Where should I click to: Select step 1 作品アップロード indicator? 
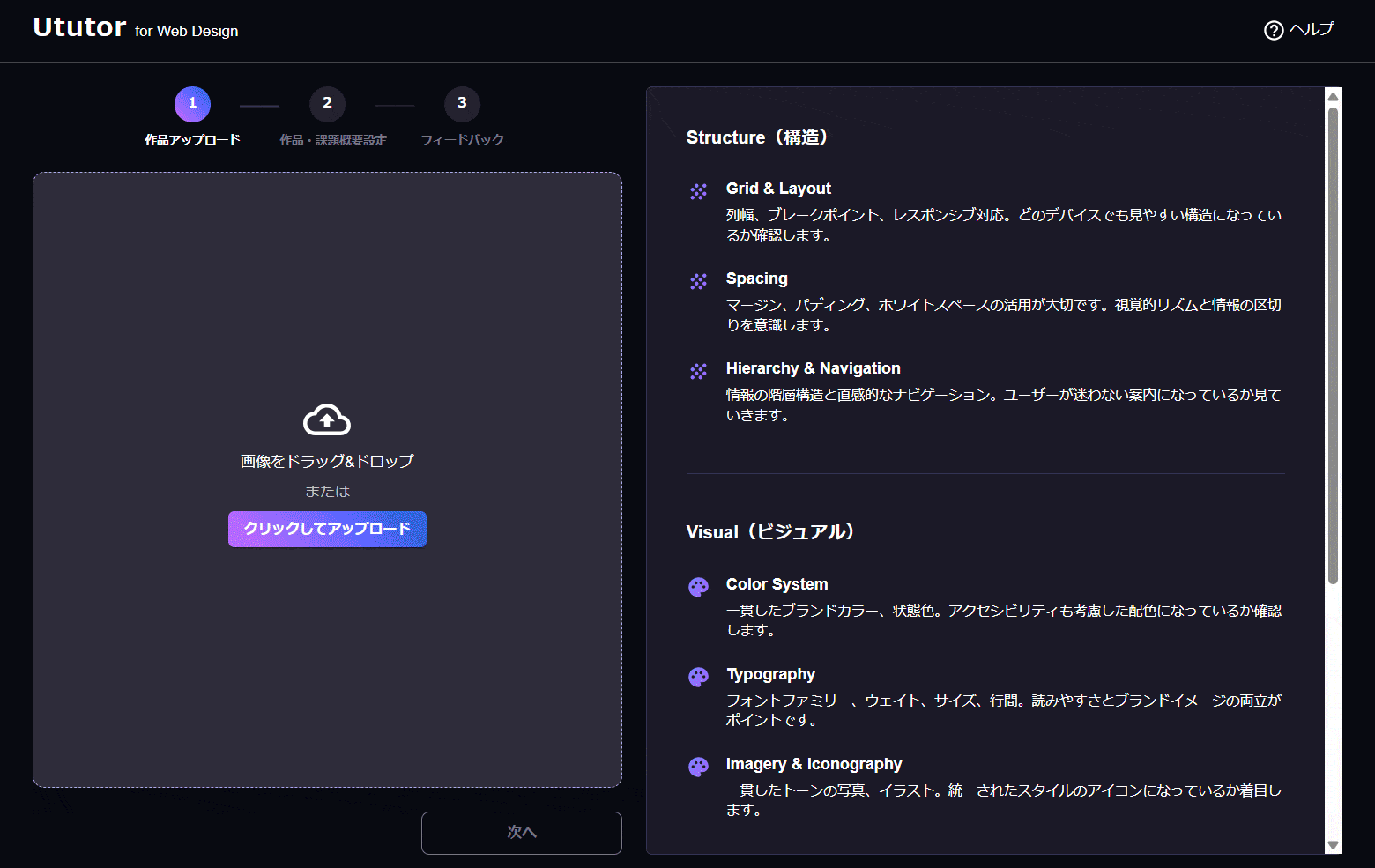[192, 103]
